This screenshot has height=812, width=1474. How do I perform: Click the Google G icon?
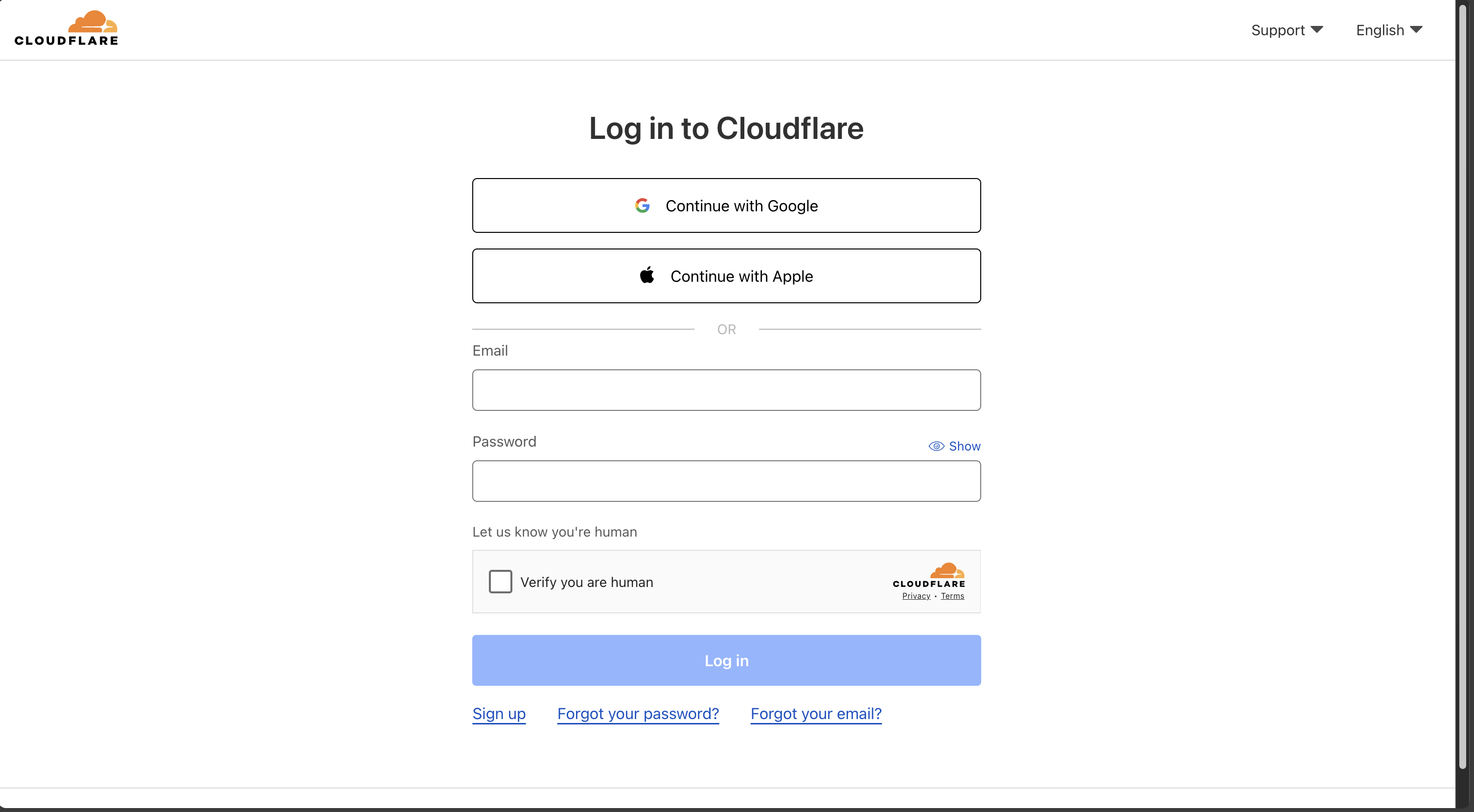pyautogui.click(x=642, y=205)
